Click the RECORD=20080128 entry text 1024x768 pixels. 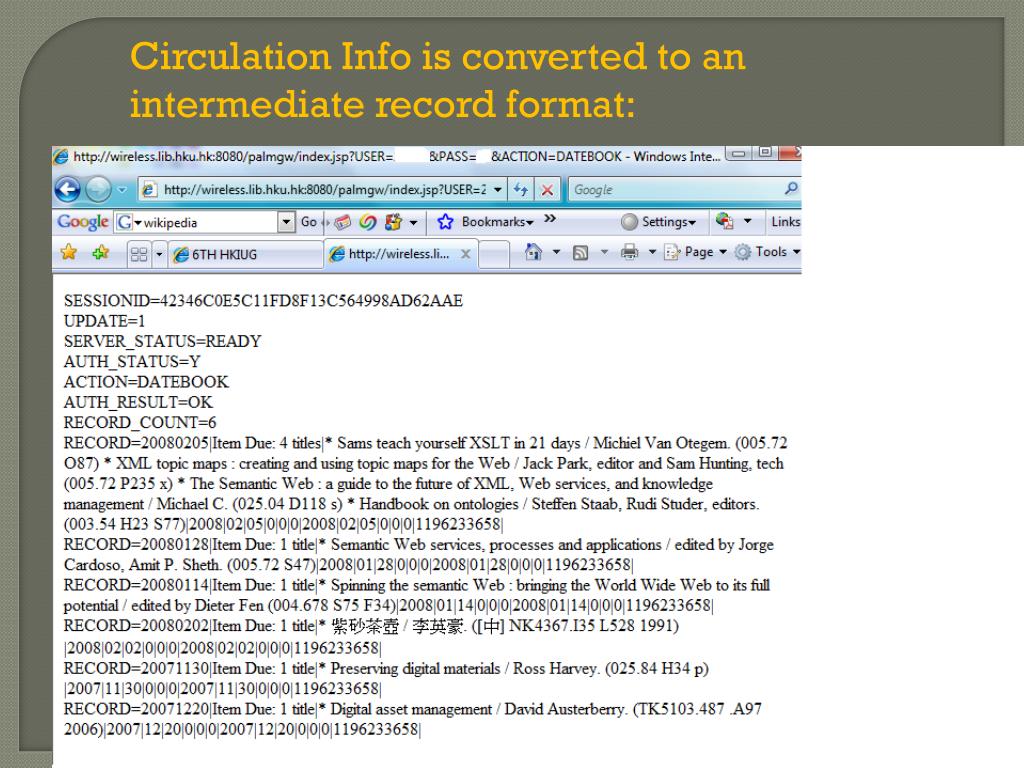click(x=419, y=554)
